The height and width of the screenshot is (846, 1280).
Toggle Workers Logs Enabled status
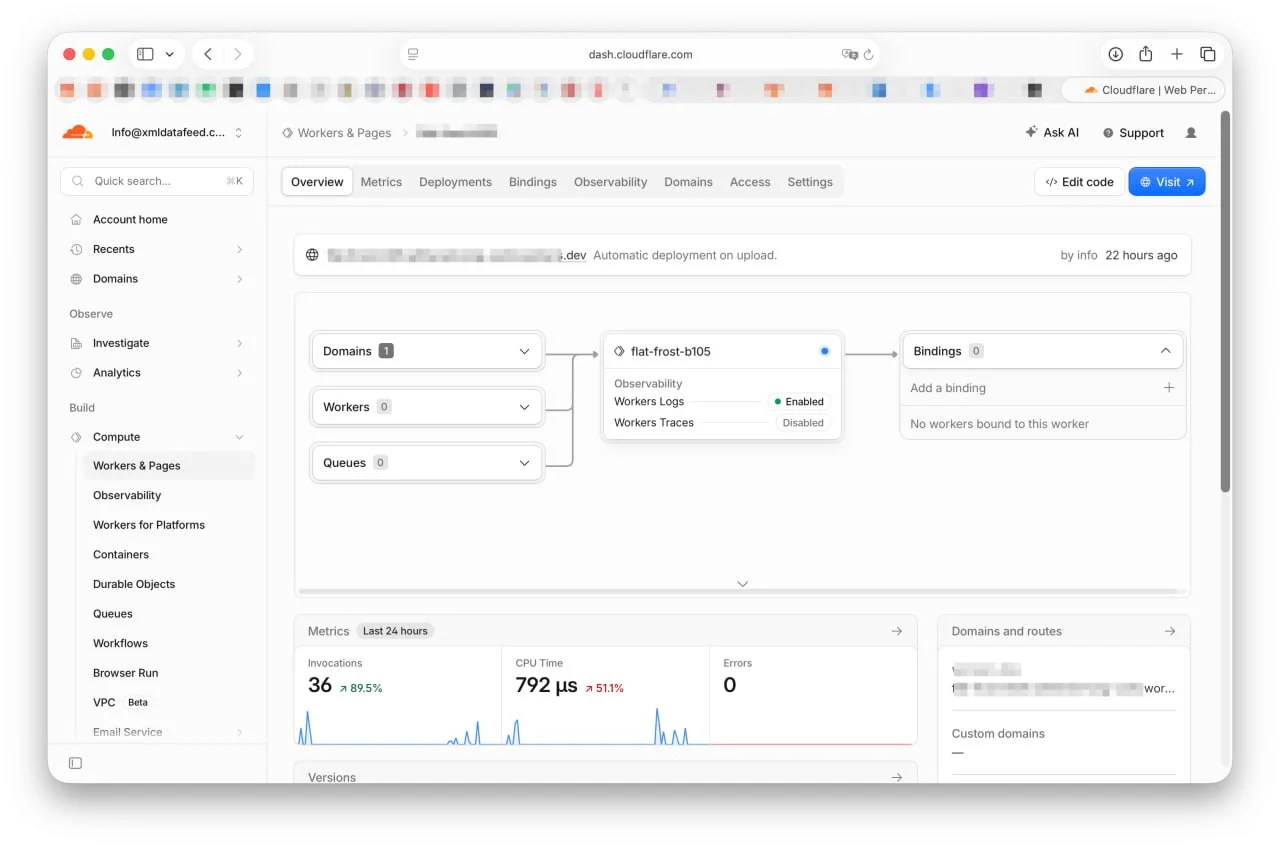(799, 402)
